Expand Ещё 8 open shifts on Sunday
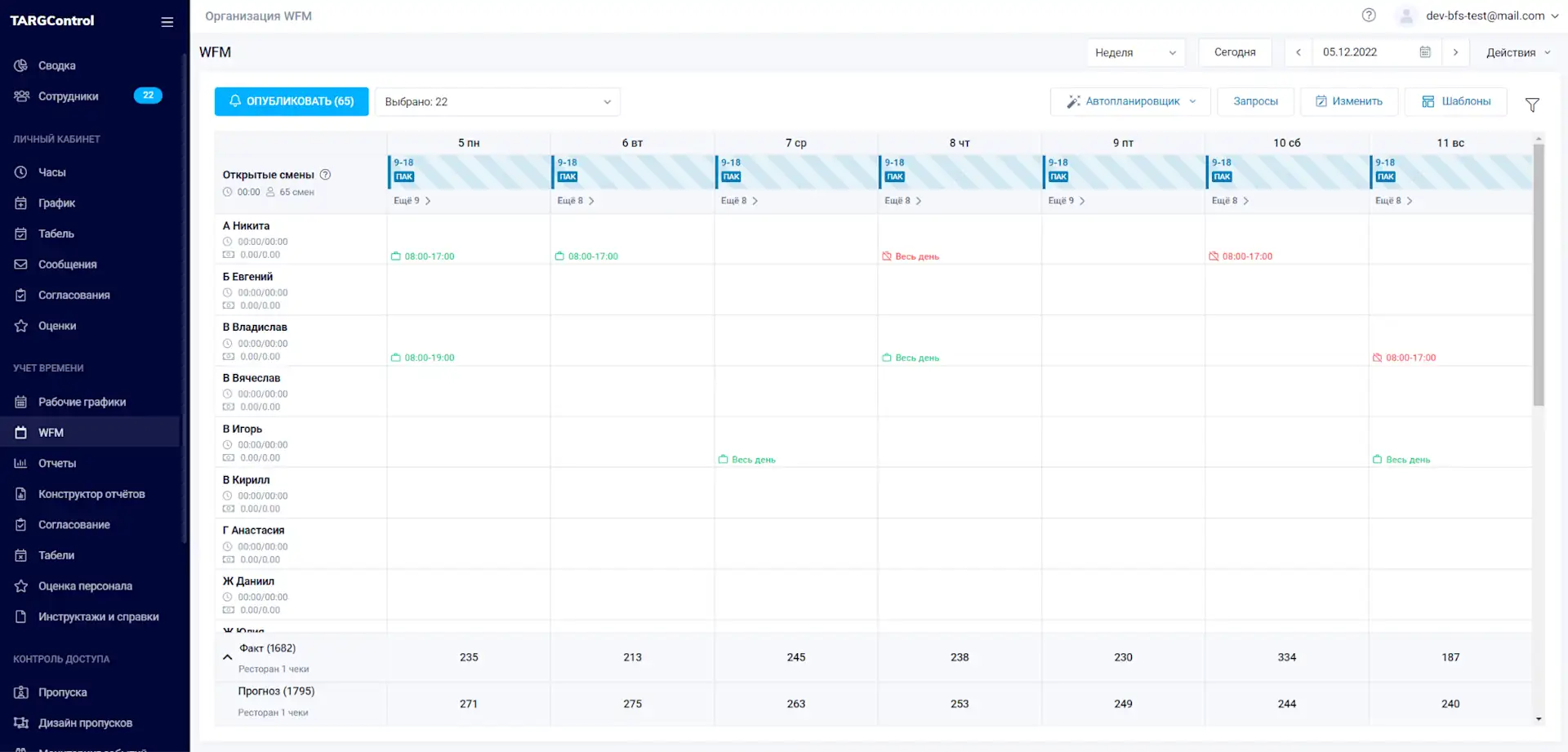The height and width of the screenshot is (752, 1568). 1393,201
